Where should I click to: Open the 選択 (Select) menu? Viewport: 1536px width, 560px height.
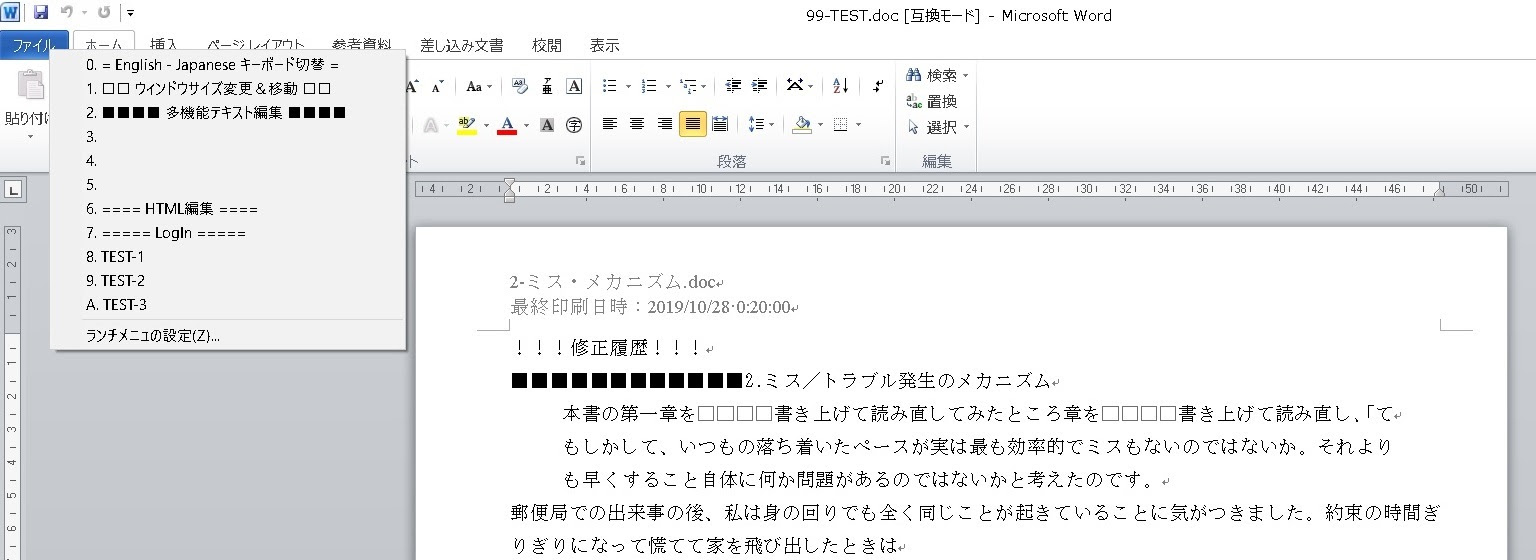(x=937, y=127)
